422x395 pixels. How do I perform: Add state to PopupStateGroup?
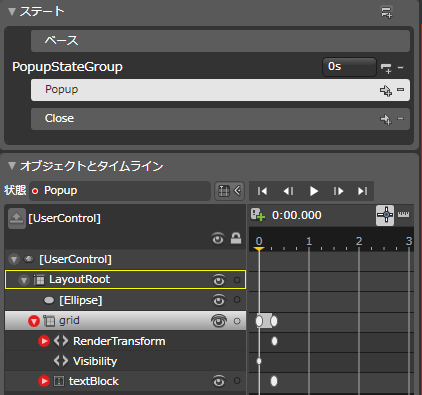[386, 68]
